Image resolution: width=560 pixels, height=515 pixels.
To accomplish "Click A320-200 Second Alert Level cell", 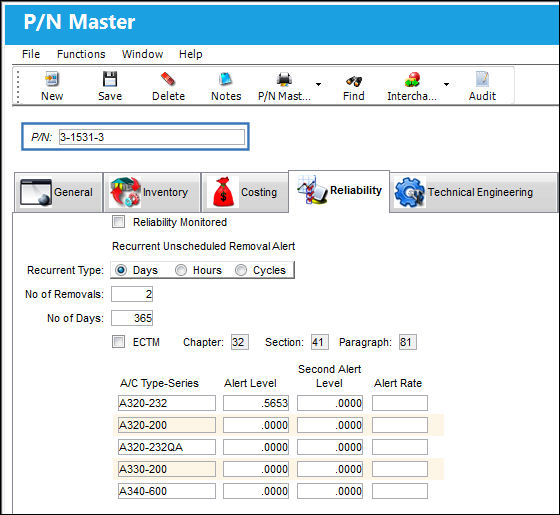I will [x=330, y=425].
